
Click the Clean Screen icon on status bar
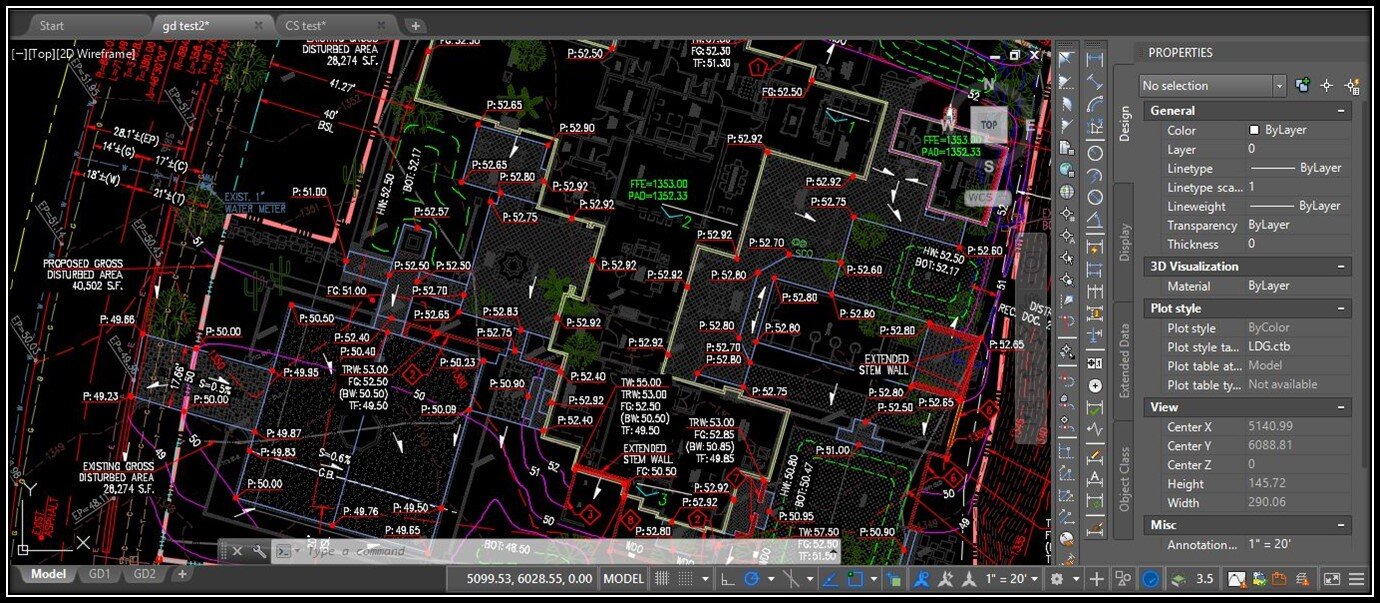(x=1332, y=578)
